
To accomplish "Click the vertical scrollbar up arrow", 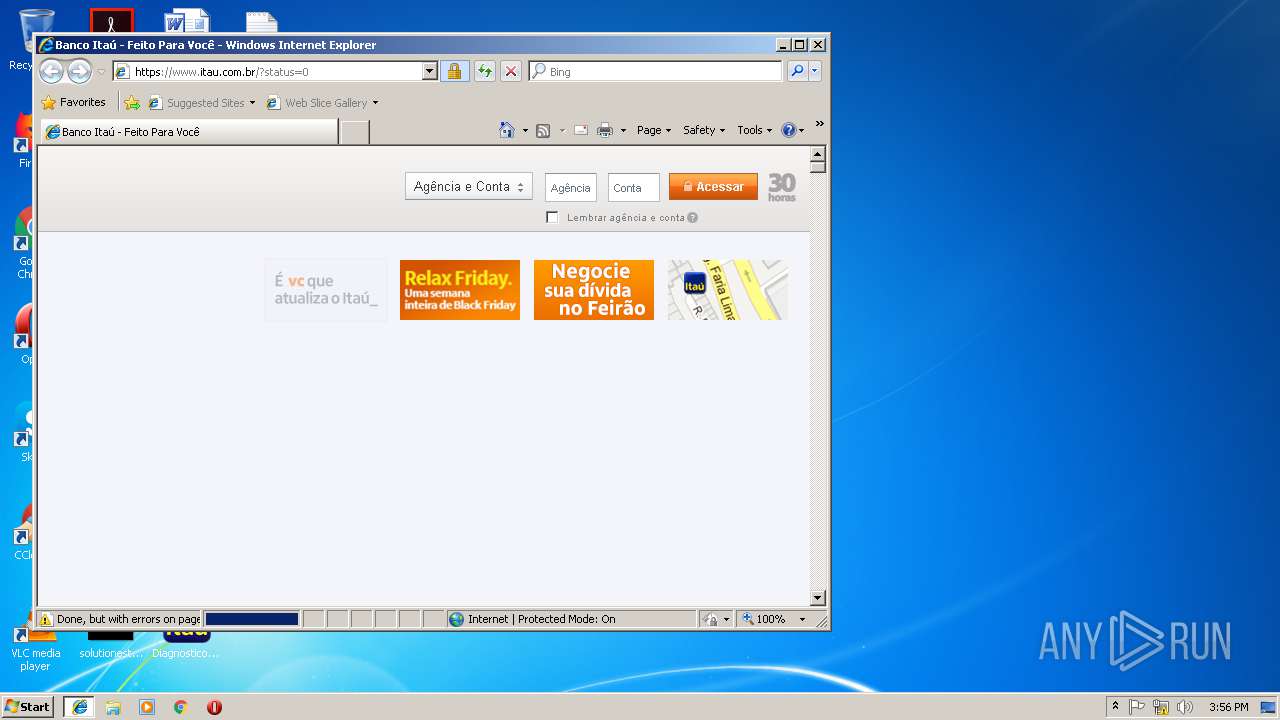I will pyautogui.click(x=817, y=154).
